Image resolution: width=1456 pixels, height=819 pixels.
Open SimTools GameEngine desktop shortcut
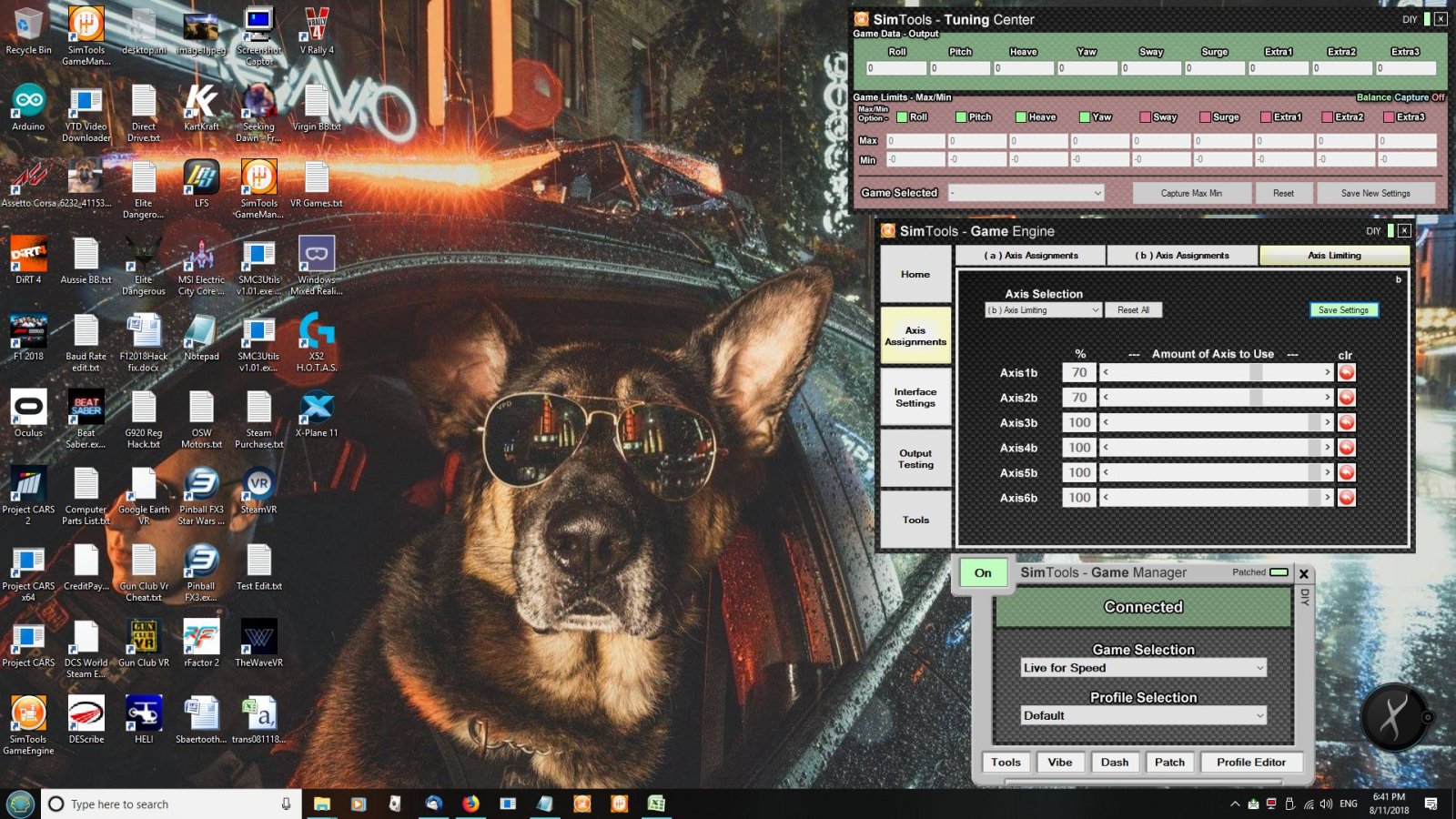click(28, 725)
